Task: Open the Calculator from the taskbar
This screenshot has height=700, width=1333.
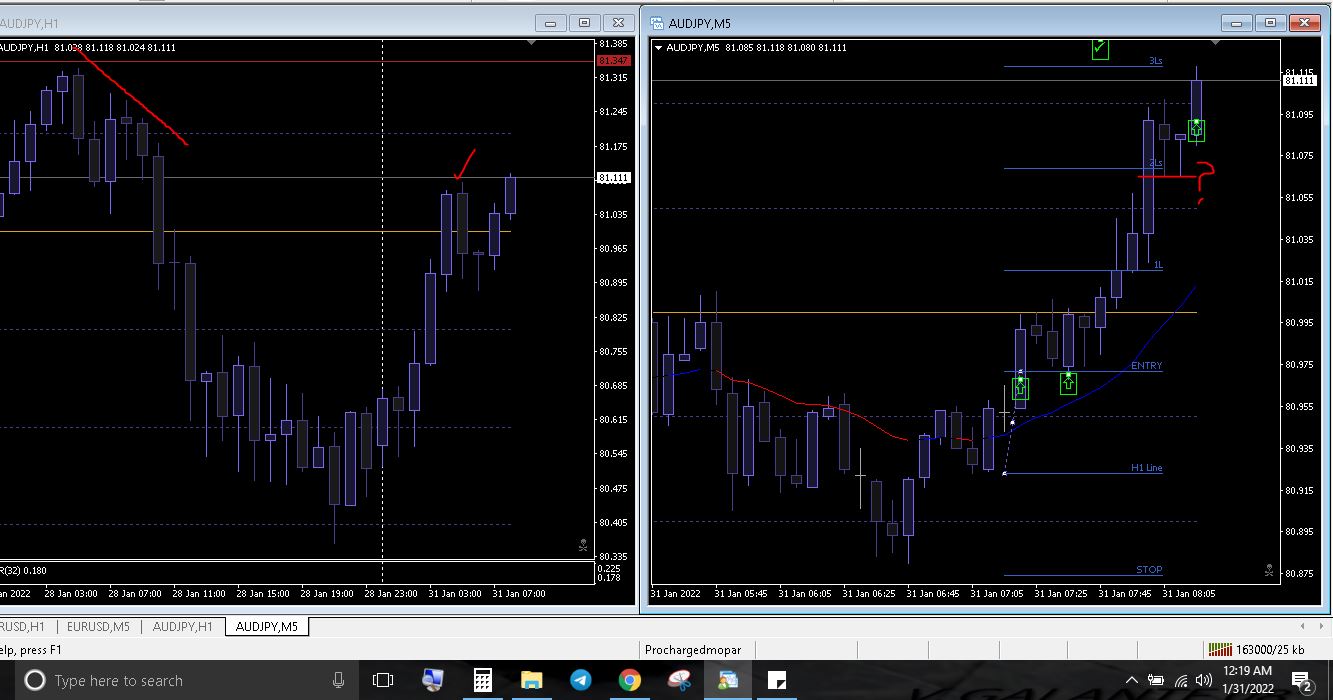Action: pos(482,680)
